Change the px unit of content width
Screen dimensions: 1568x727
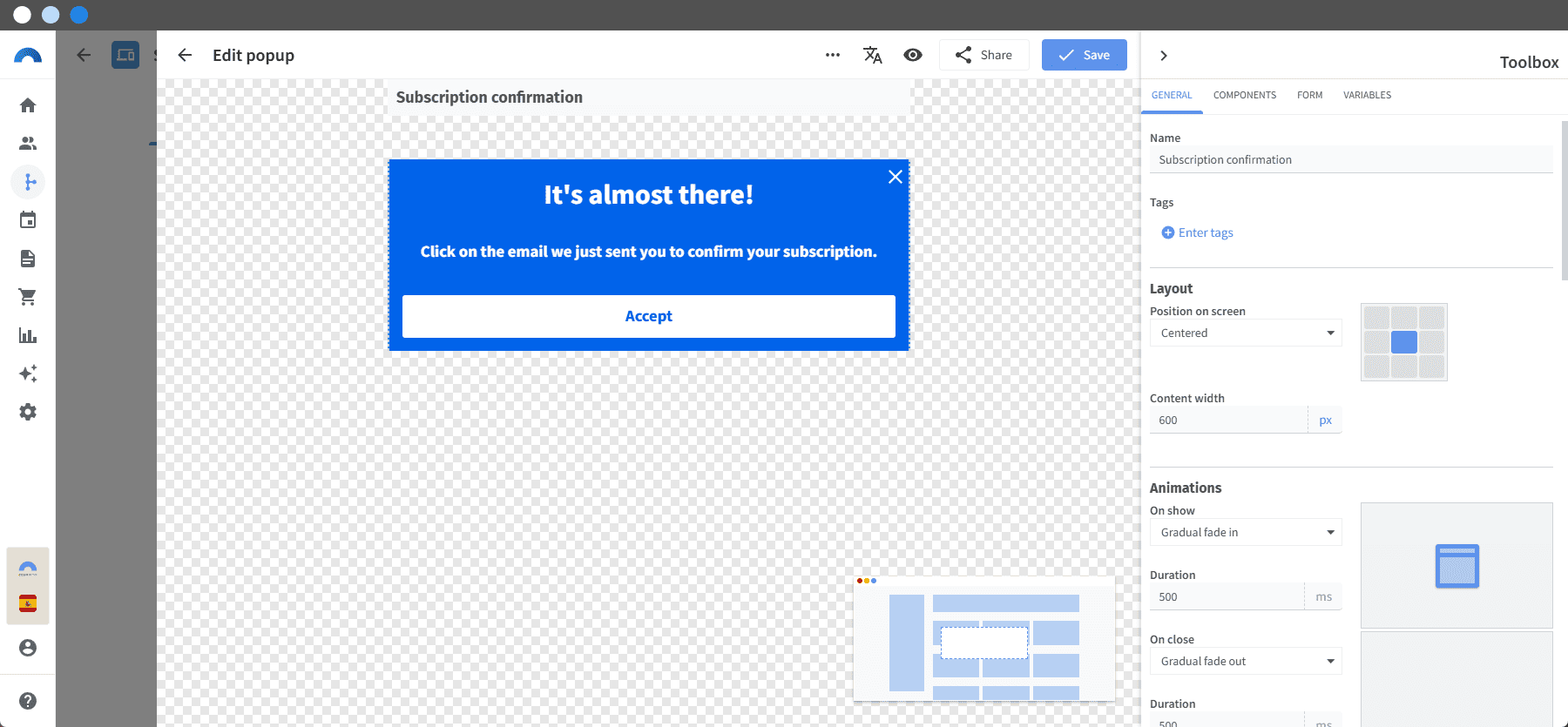pyautogui.click(x=1325, y=420)
